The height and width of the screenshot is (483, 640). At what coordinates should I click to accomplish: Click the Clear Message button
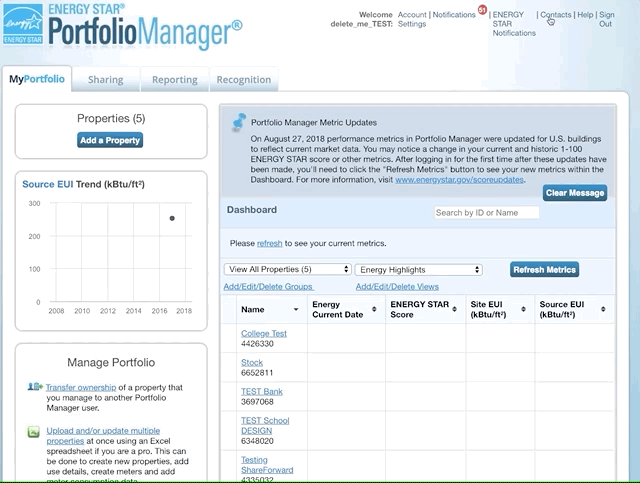[x=575, y=193]
